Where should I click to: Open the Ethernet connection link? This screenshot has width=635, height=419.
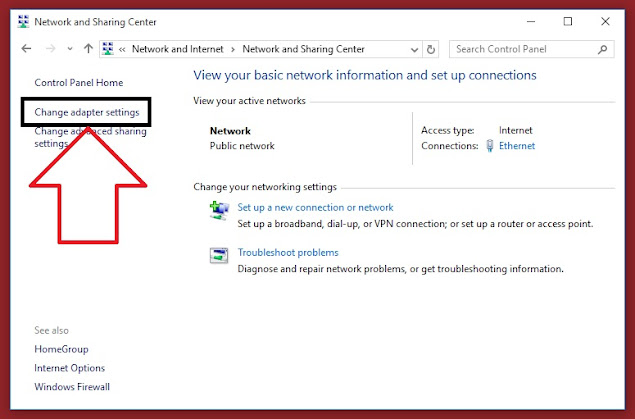517,146
